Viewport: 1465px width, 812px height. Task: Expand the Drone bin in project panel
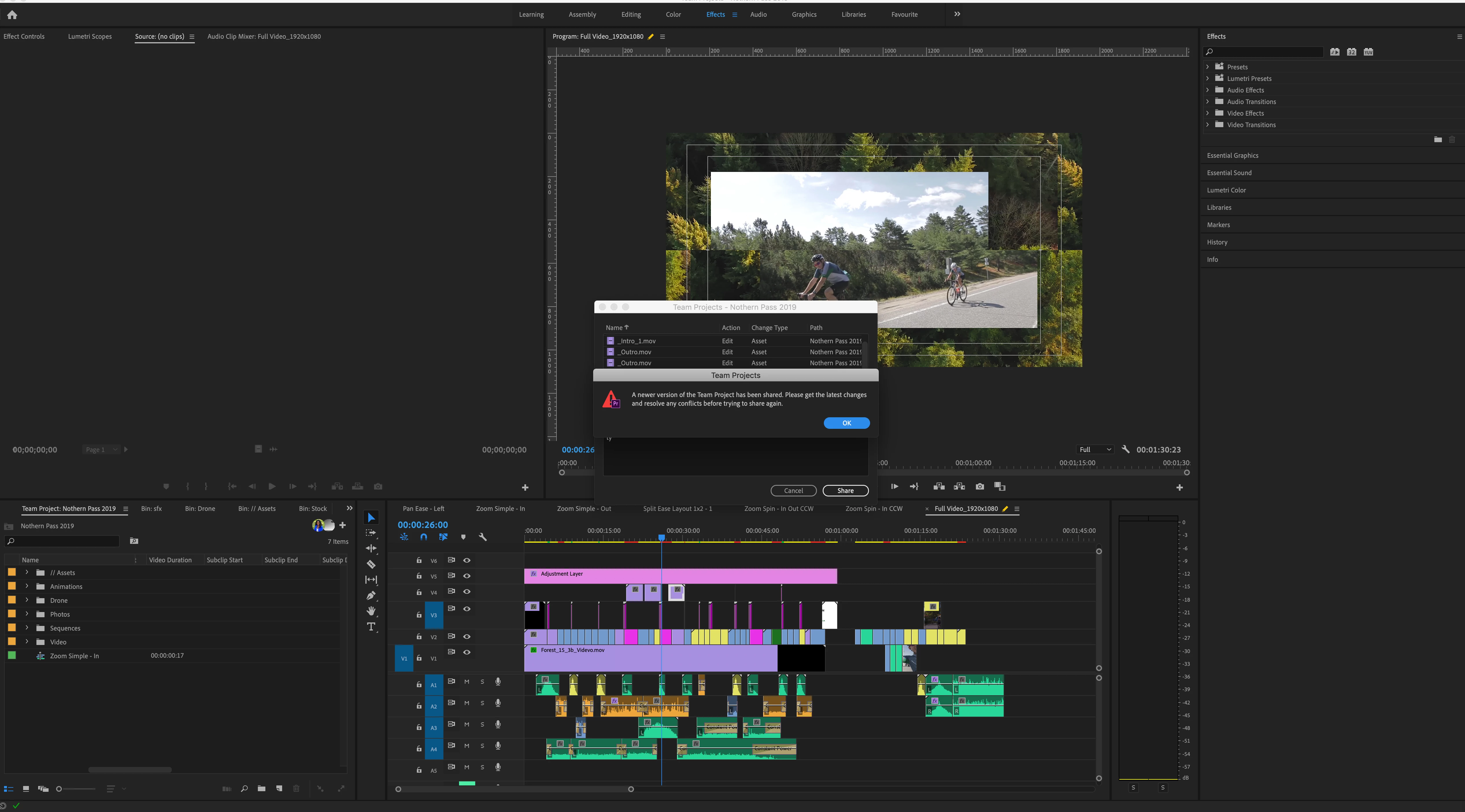(x=27, y=600)
